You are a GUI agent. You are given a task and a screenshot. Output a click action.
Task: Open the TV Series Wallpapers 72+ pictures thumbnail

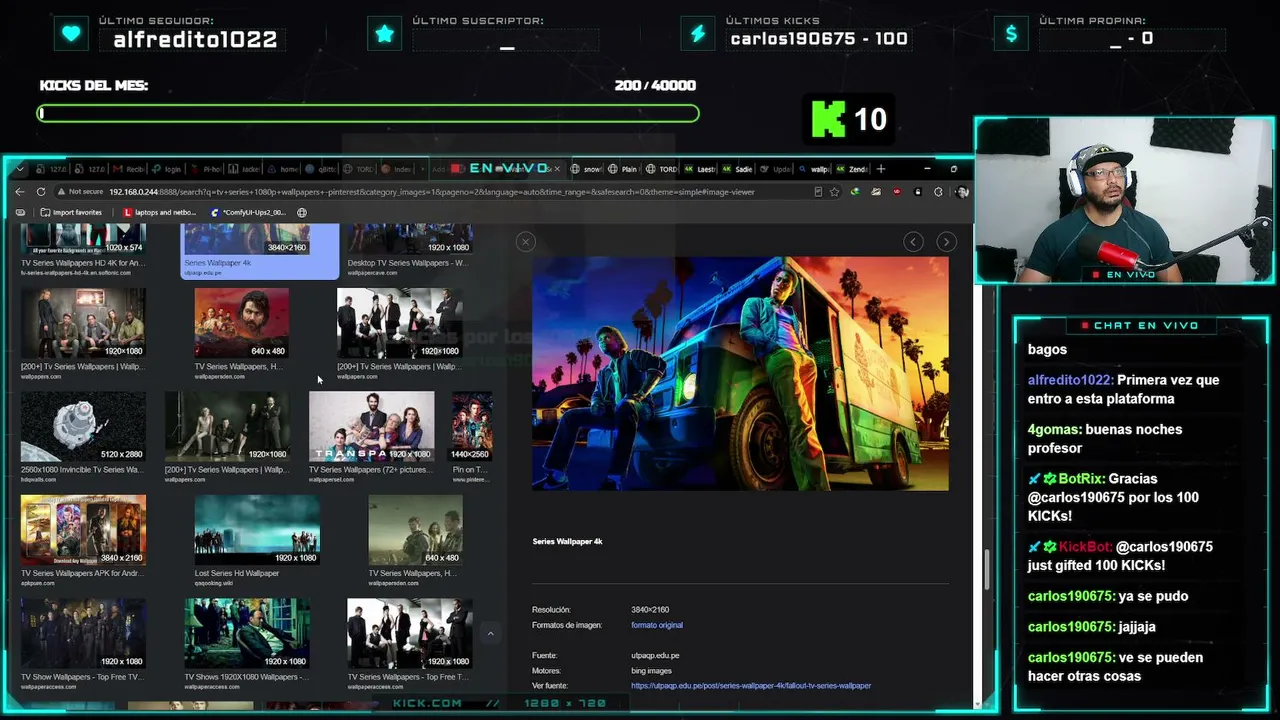[x=371, y=426]
